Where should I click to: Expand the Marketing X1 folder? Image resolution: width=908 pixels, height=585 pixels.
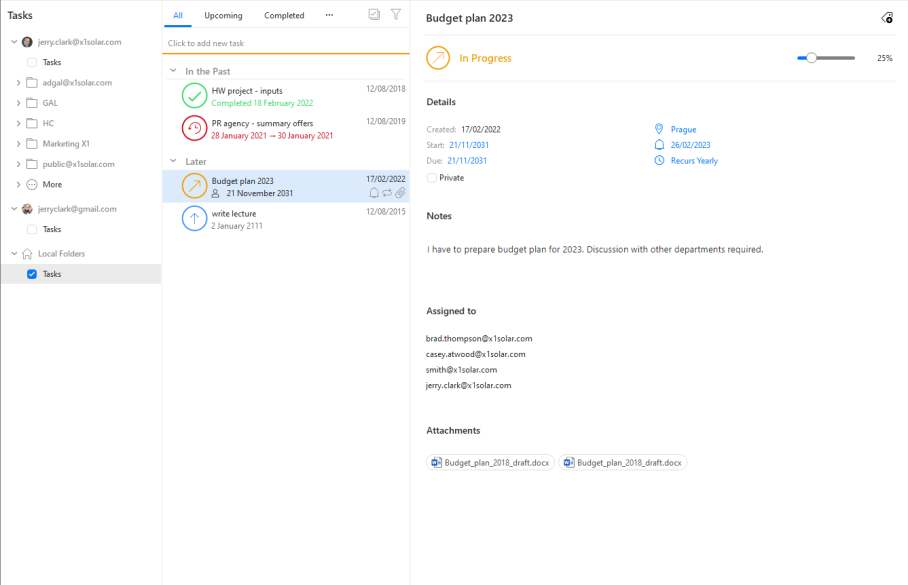coord(18,144)
